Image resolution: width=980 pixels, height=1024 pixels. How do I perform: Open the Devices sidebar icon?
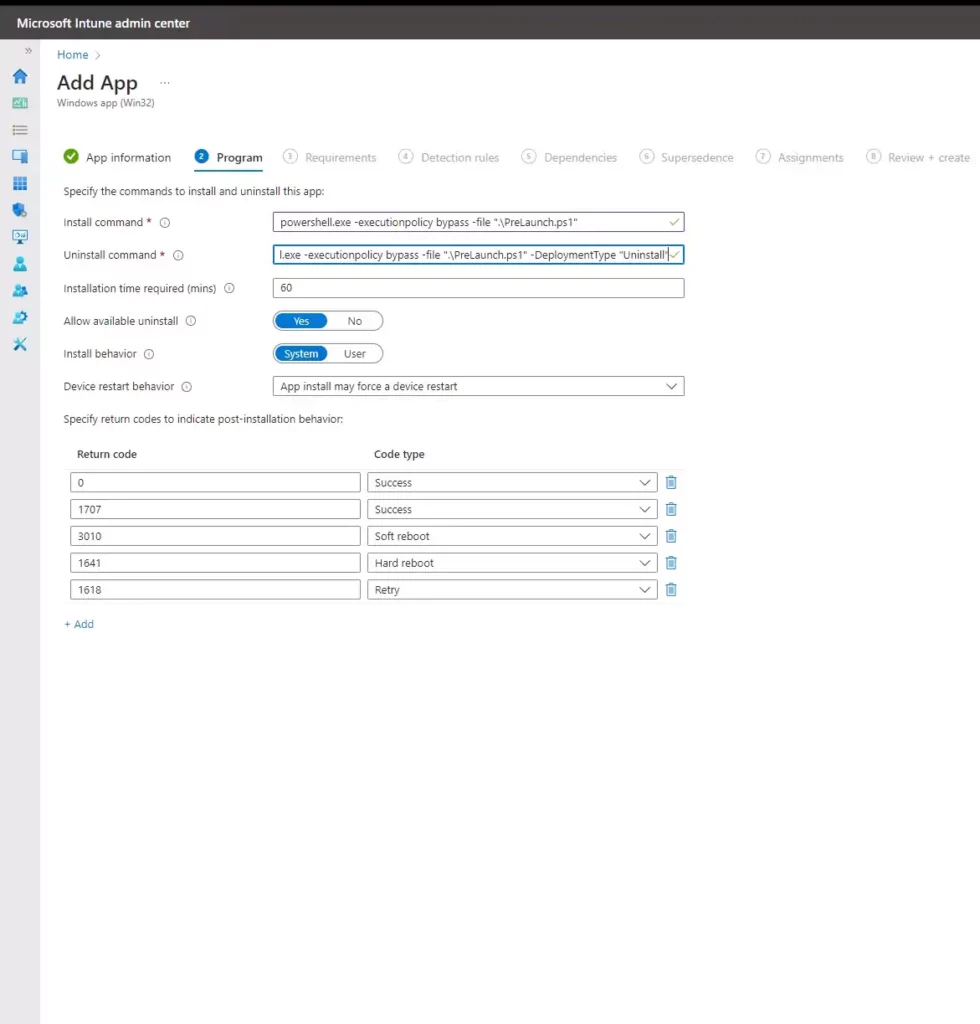pos(20,157)
